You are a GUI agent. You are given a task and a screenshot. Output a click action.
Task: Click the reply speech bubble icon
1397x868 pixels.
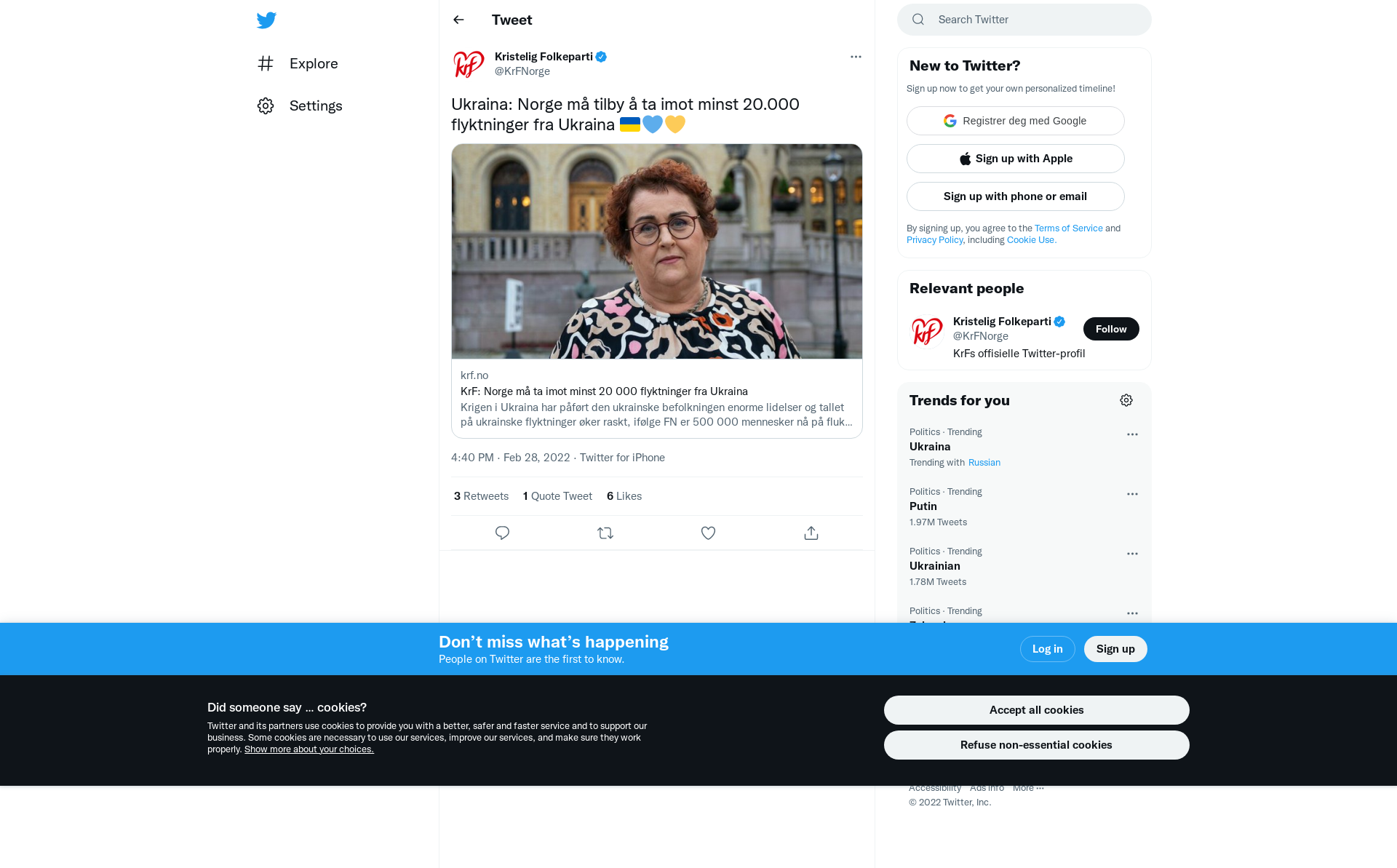(502, 533)
